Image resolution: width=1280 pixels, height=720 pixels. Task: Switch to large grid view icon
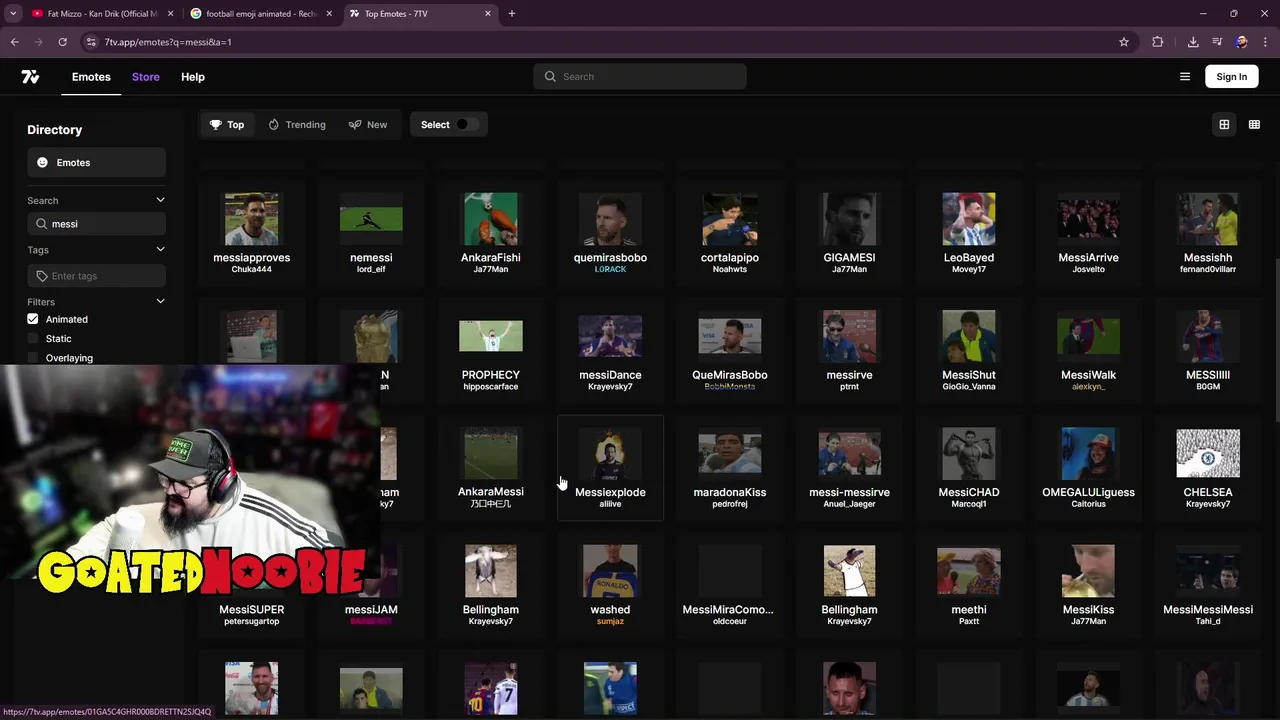coord(1224,125)
